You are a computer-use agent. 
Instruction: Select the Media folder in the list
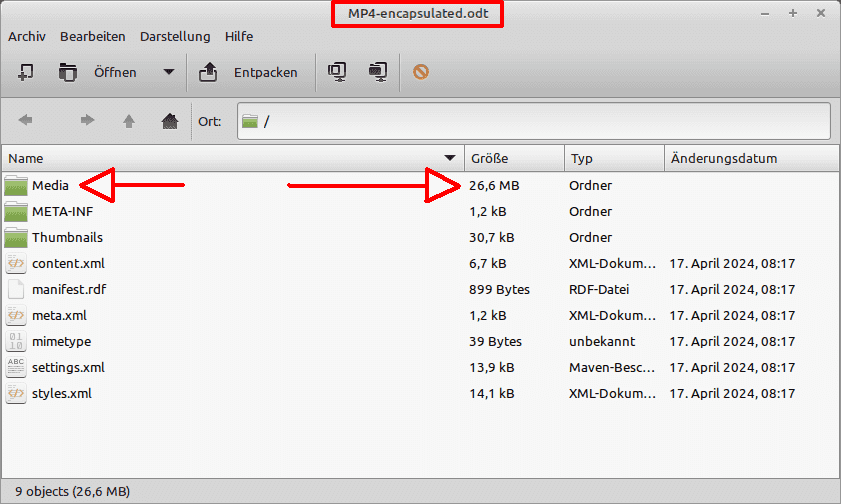[x=50, y=186]
